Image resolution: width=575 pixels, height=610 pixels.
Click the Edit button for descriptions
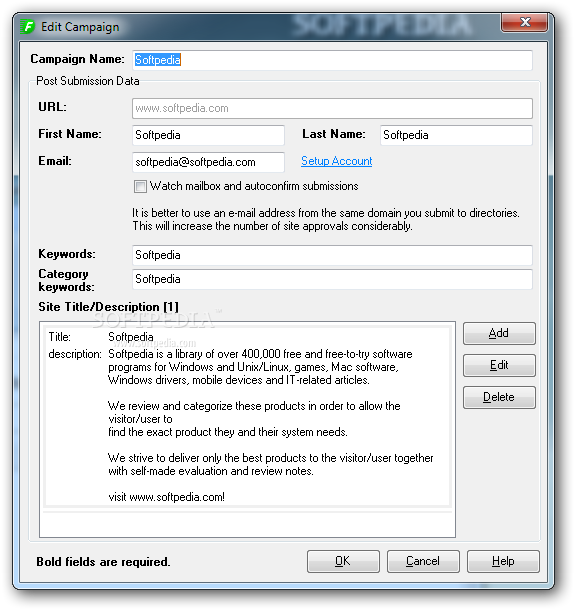[499, 365]
